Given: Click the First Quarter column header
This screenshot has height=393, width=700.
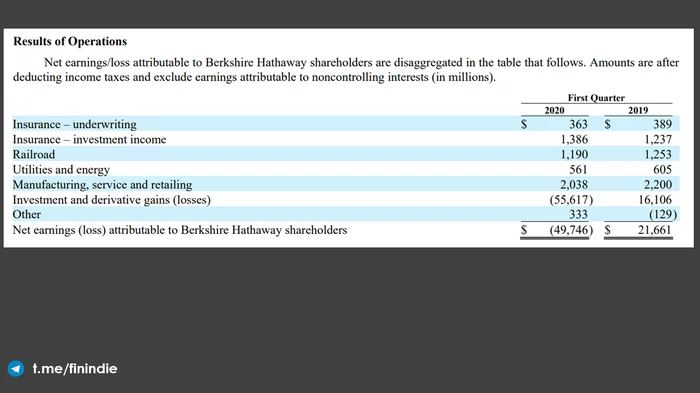Looking at the screenshot, I should point(596,97).
